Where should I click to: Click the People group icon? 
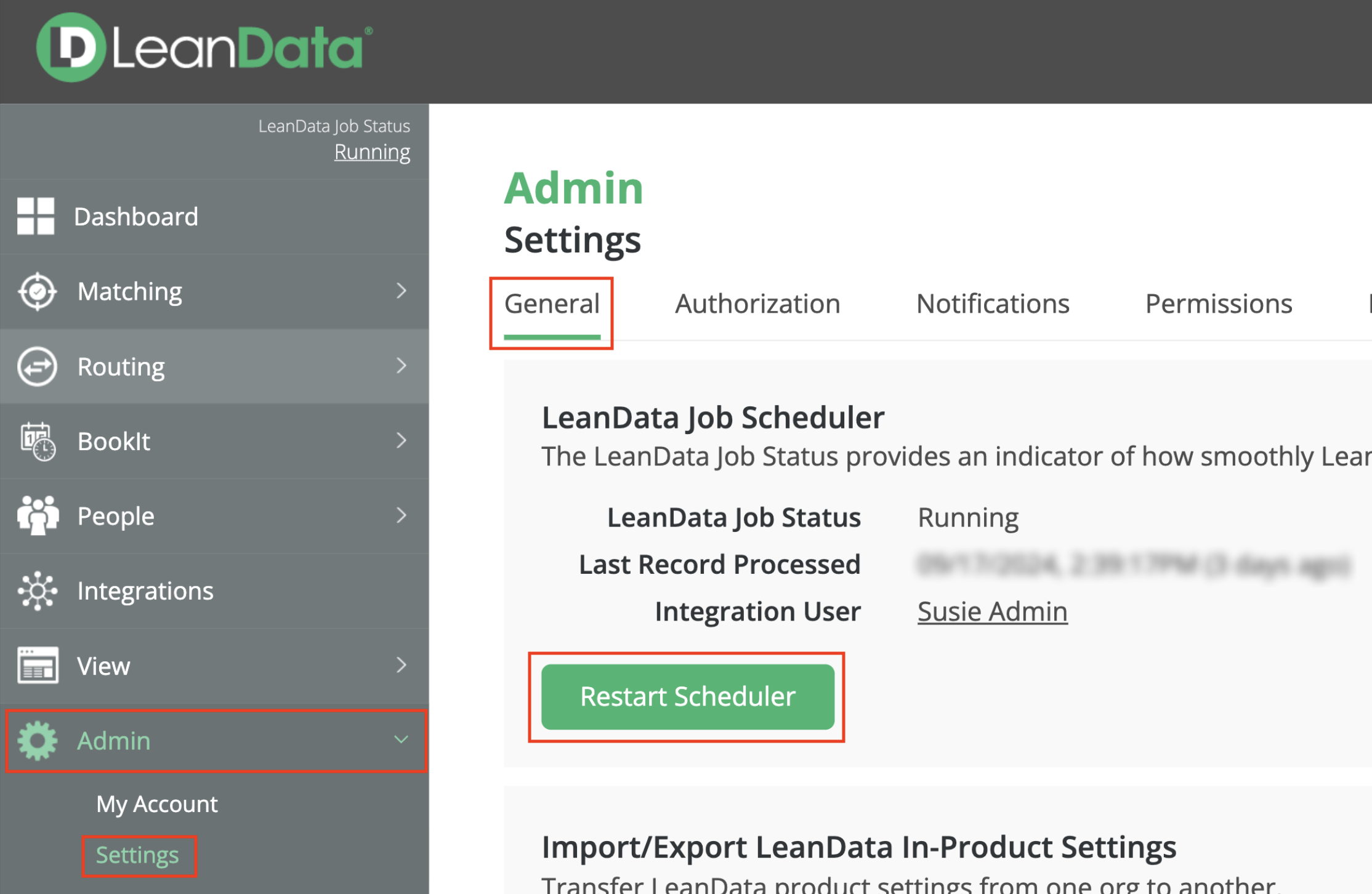38,515
